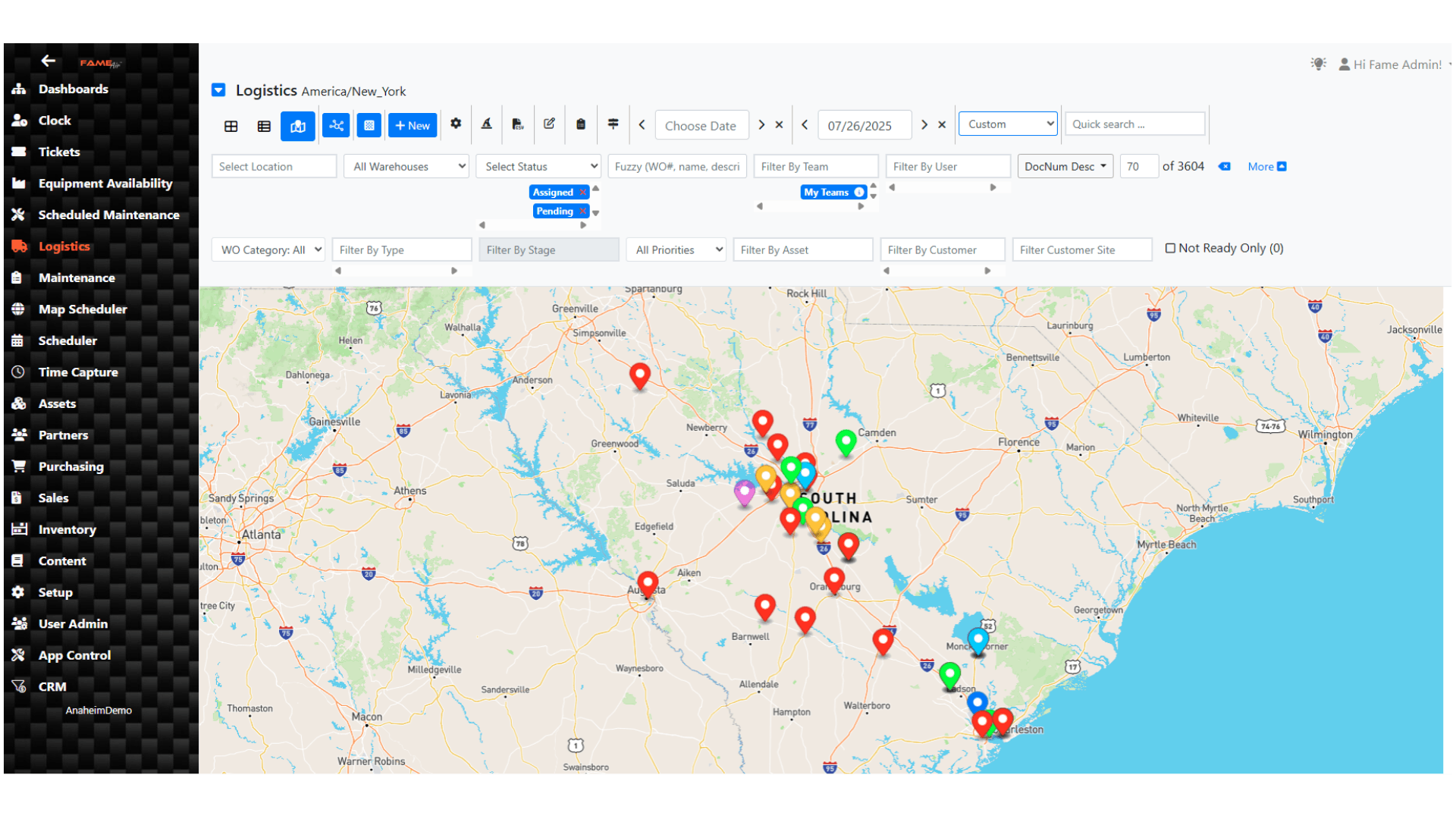Open the WO Category: All dropdown
Viewport: 1456px width, 819px height.
tap(268, 249)
